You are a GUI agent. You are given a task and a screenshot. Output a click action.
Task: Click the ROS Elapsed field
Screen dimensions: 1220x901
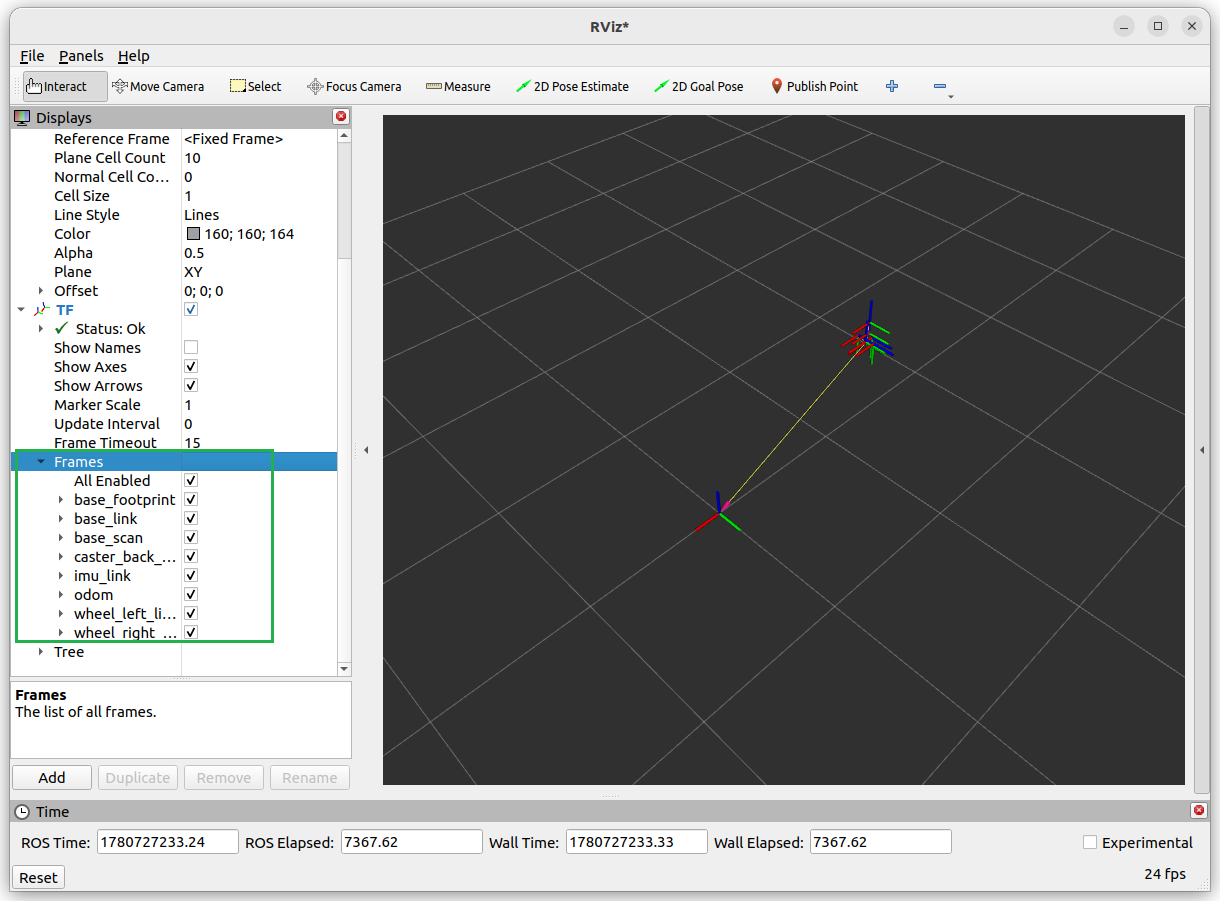click(x=412, y=842)
